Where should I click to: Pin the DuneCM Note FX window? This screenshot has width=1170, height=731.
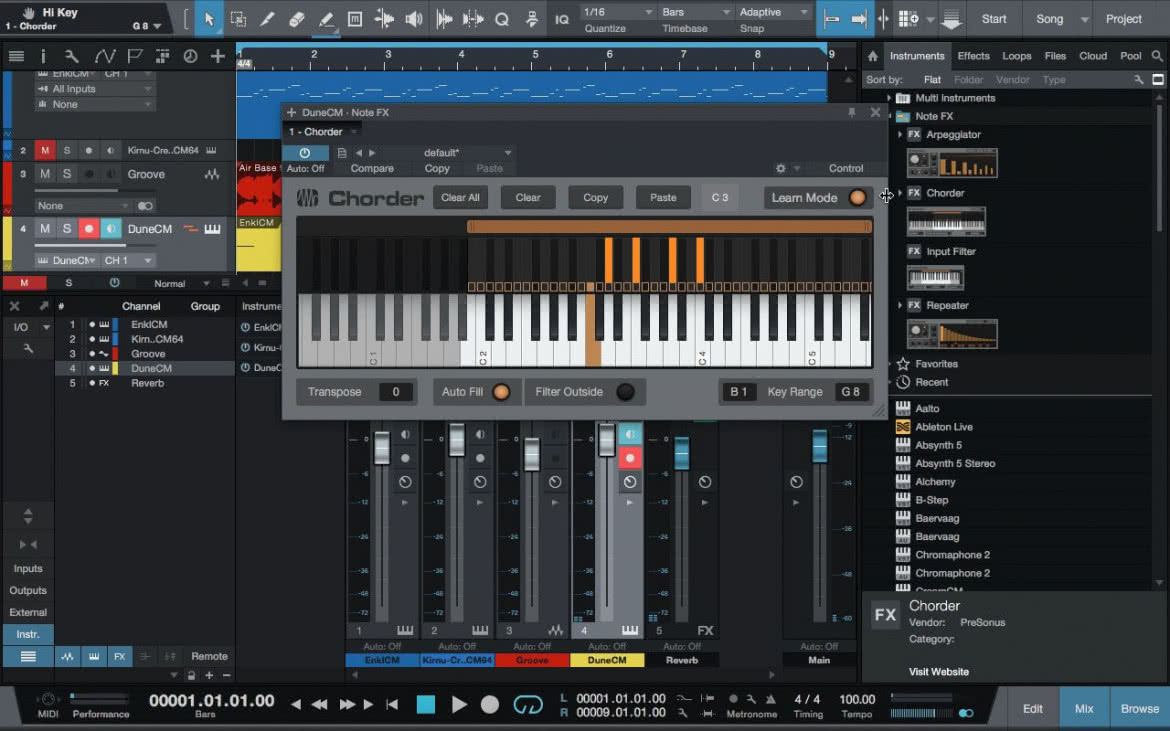pos(851,112)
